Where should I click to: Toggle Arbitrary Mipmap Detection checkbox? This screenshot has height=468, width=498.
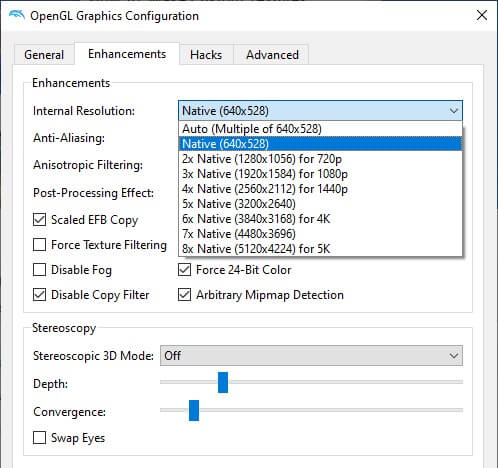point(184,295)
